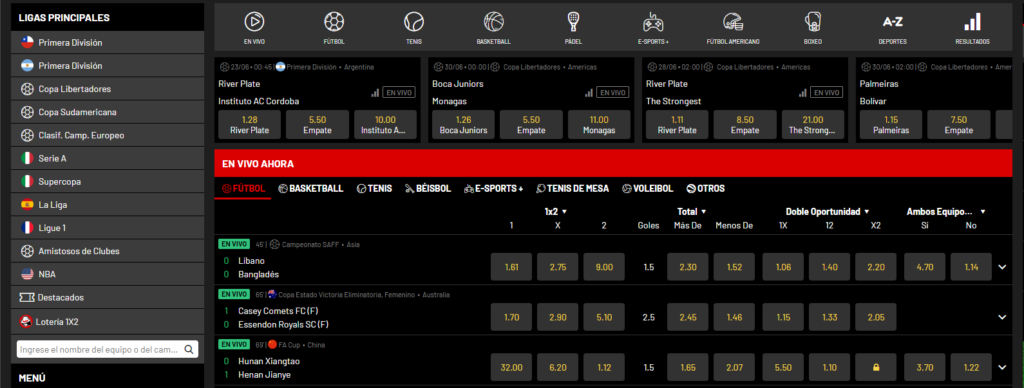Image resolution: width=1024 pixels, height=388 pixels.
Task: Select Ambos Equipos Sí 4.70 for Líbano match
Action: (x=925, y=267)
